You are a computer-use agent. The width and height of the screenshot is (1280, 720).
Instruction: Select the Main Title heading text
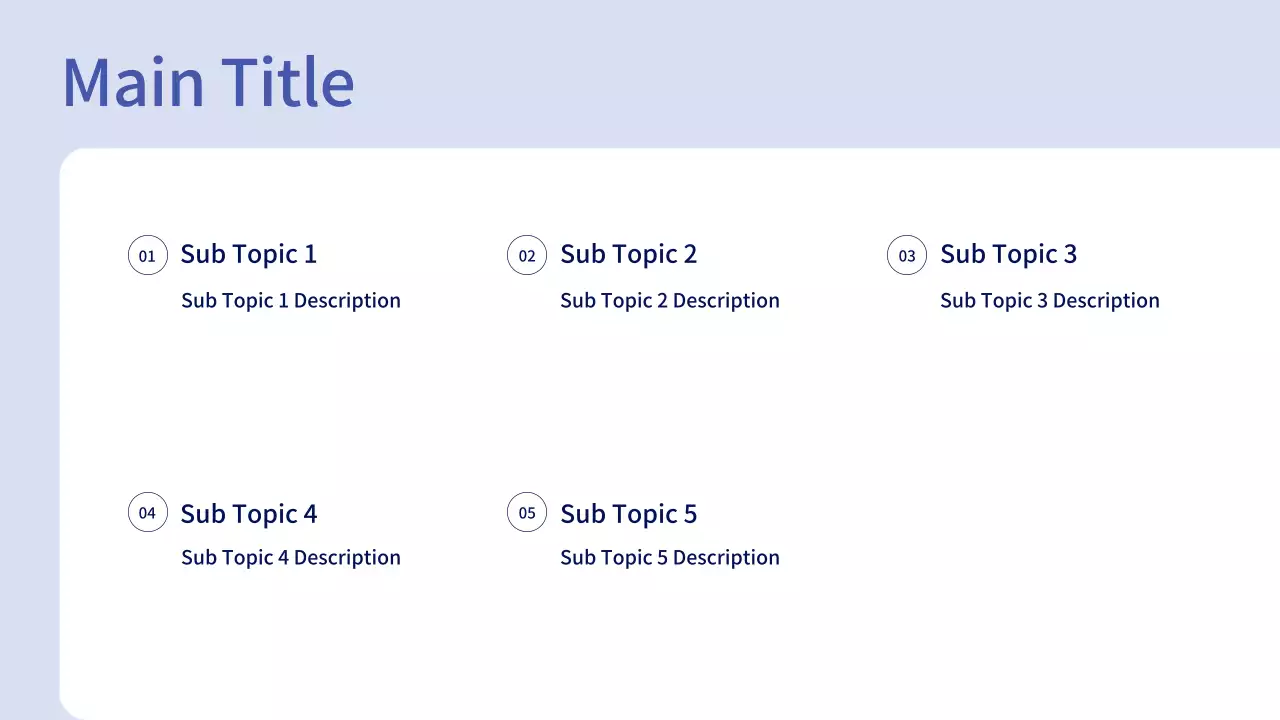pyautogui.click(x=208, y=82)
